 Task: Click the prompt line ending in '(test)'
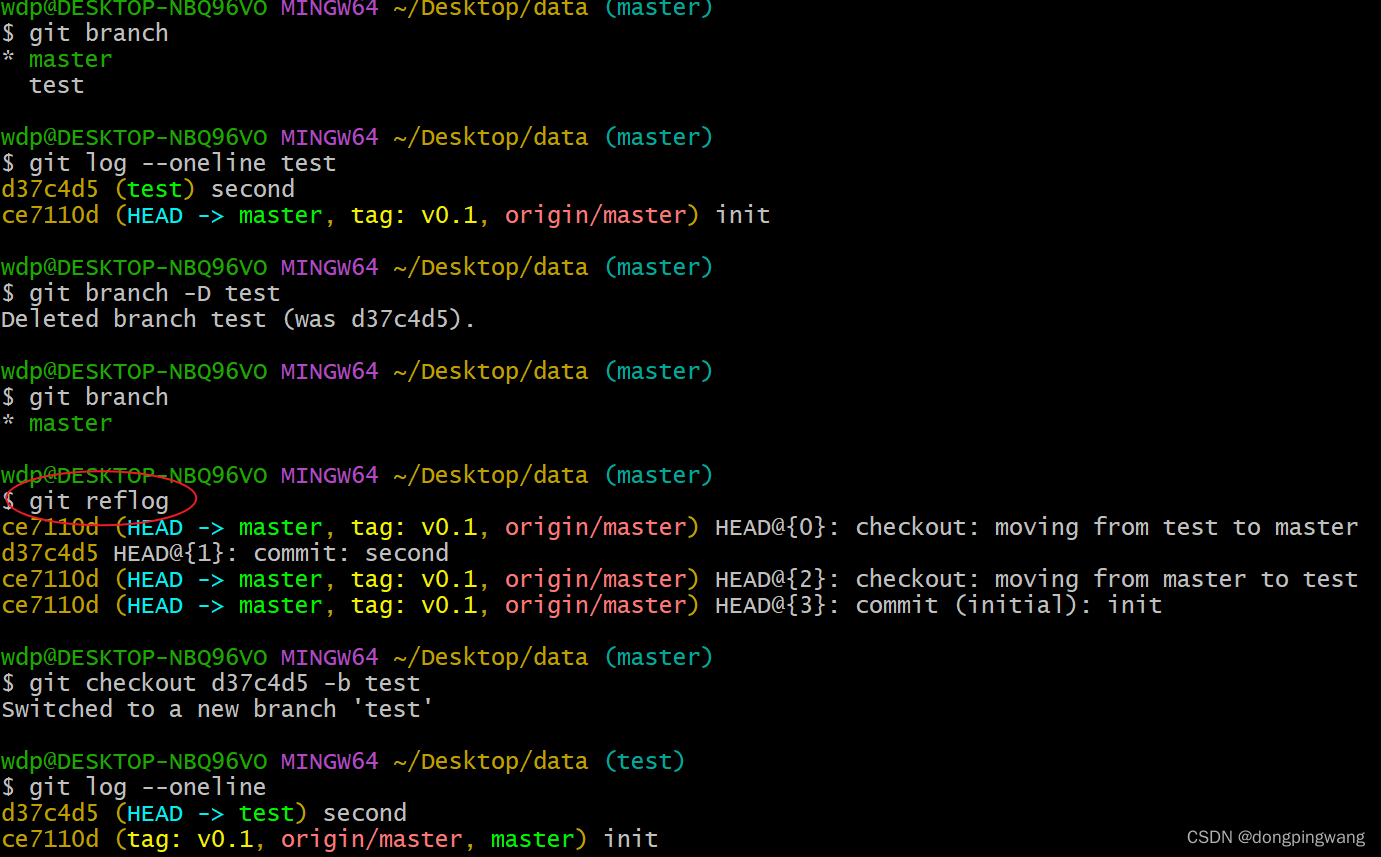coord(343,761)
